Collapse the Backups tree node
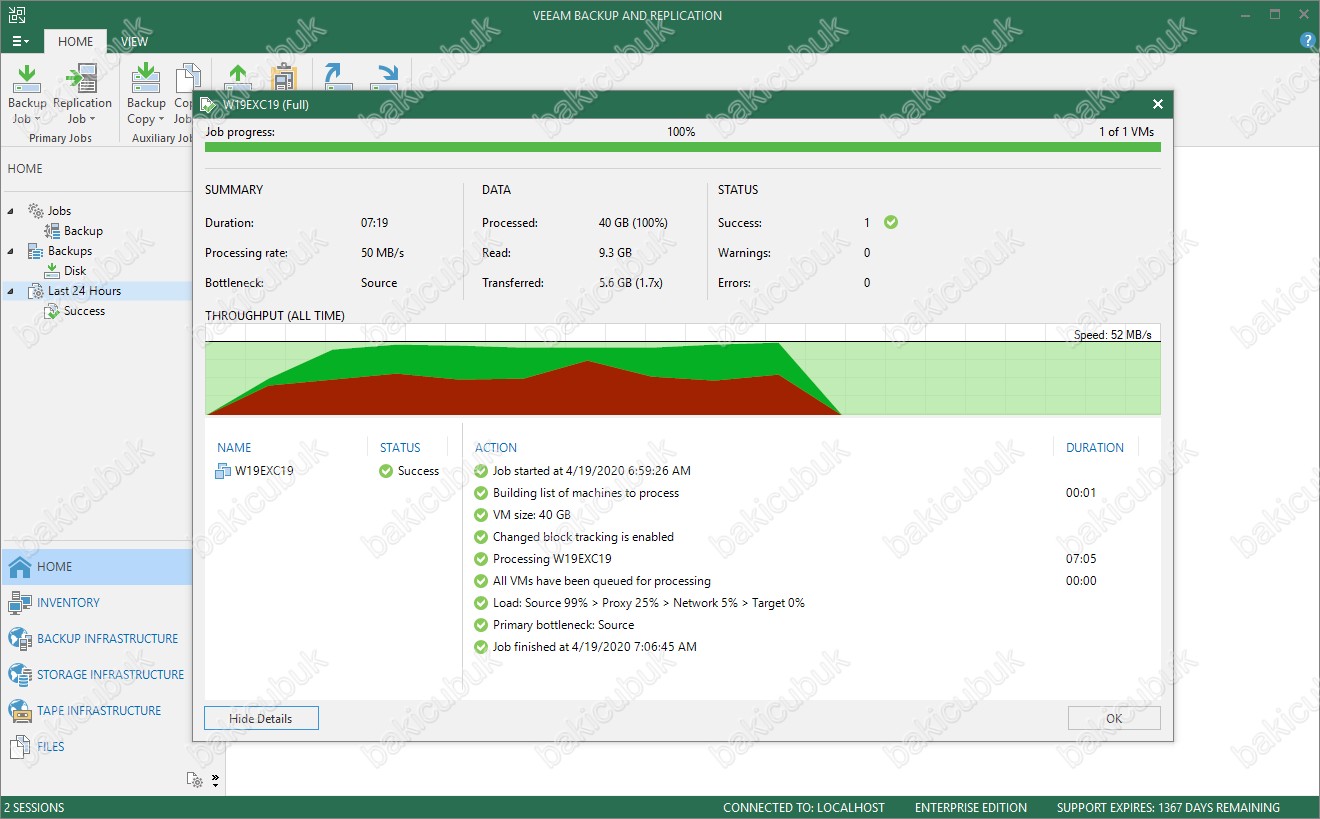This screenshot has width=1320, height=819. pyautogui.click(x=11, y=251)
